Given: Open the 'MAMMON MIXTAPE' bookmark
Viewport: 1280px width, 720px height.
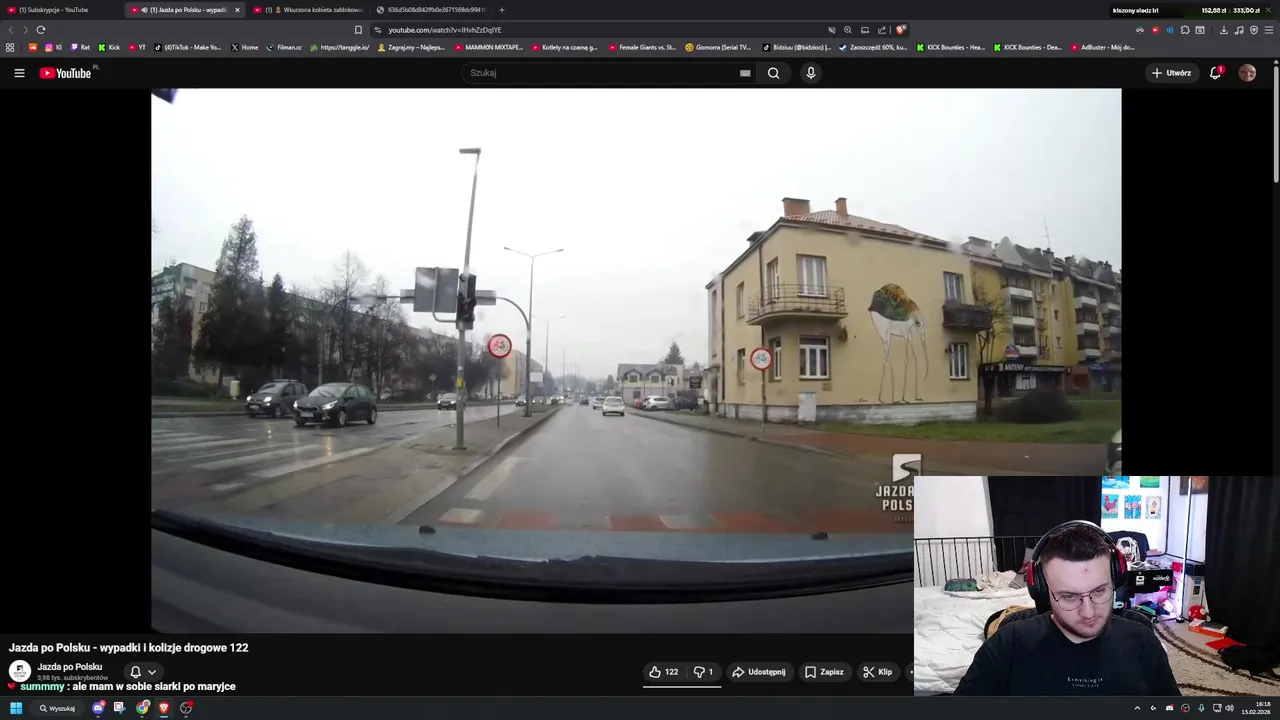Looking at the screenshot, I should click(x=488, y=47).
